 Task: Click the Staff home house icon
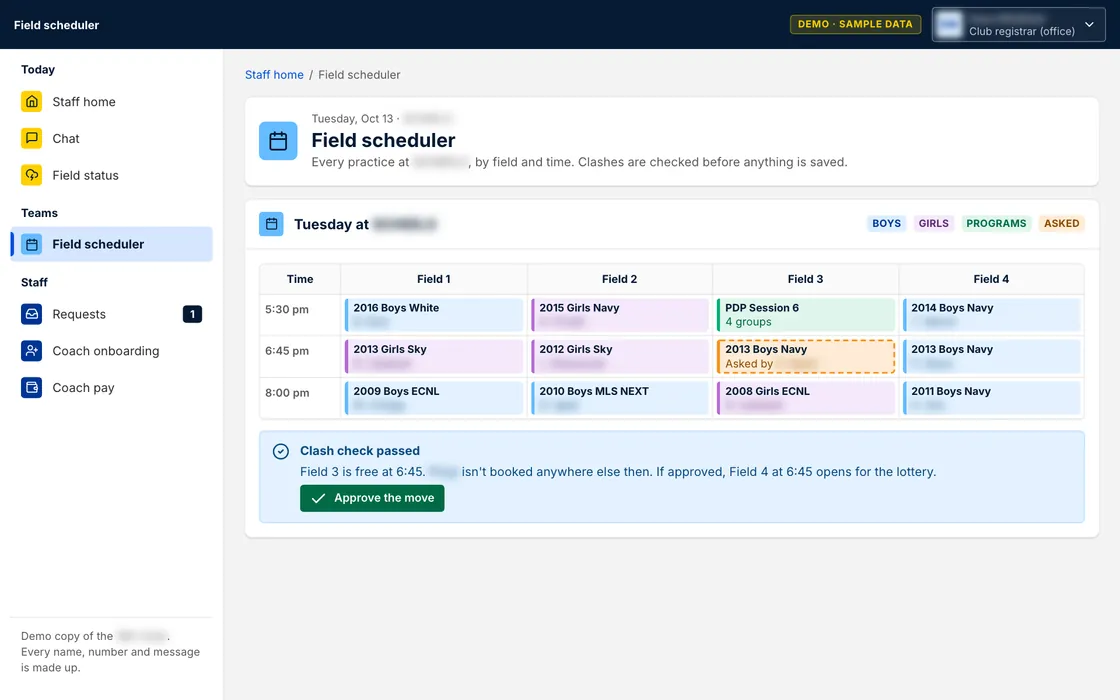pyautogui.click(x=31, y=101)
